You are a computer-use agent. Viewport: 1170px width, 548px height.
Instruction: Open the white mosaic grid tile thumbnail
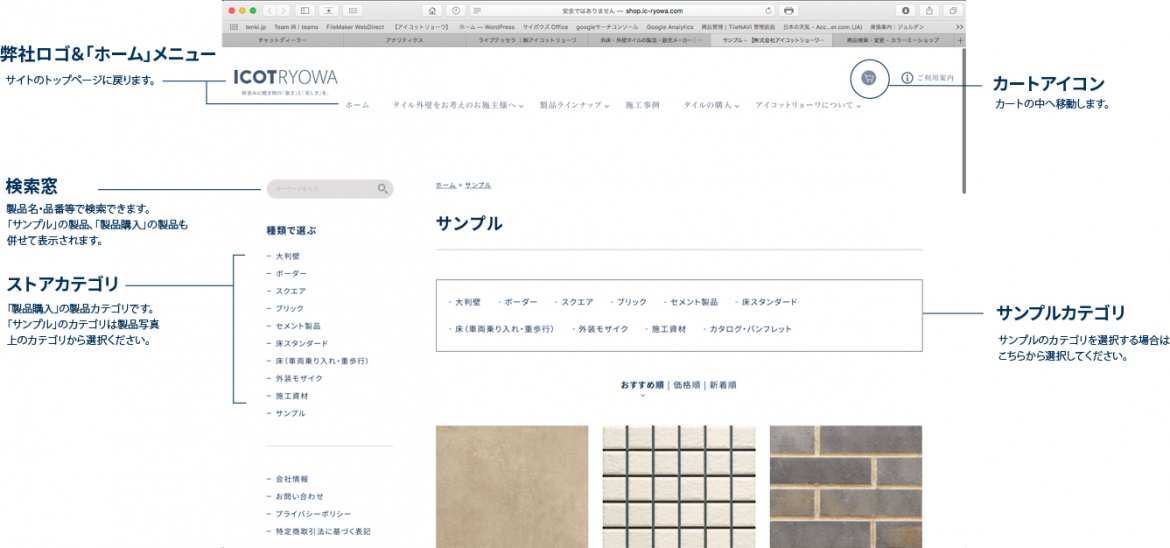(678, 487)
